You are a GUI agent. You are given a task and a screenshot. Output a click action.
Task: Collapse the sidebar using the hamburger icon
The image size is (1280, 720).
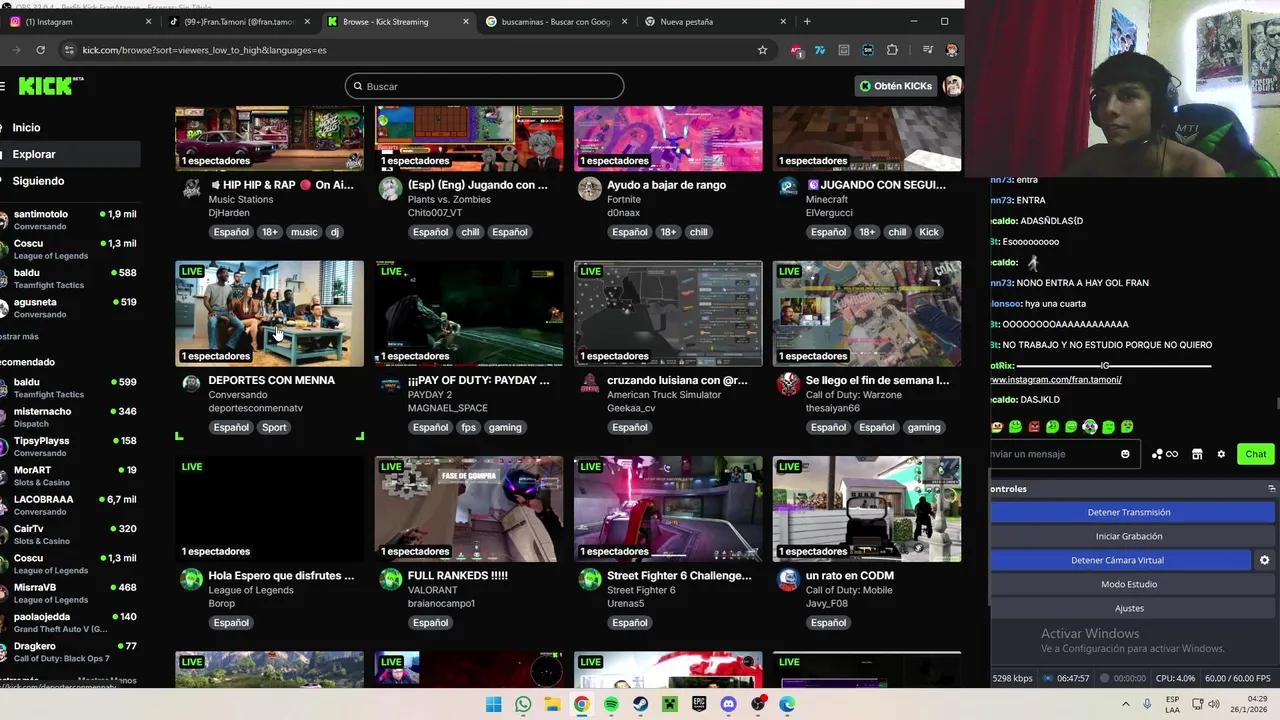[4, 85]
